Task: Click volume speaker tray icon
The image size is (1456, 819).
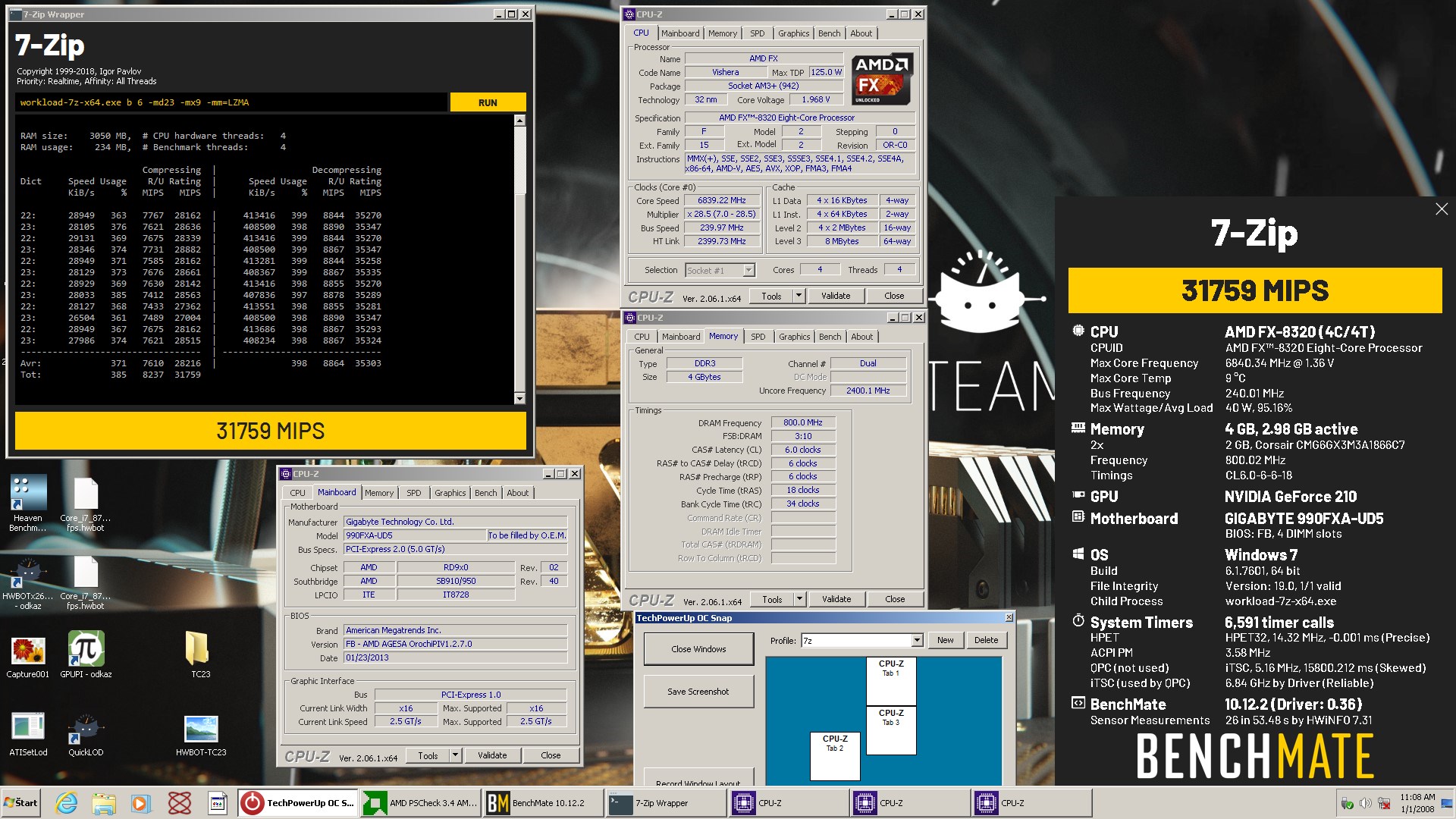Action: (1366, 803)
